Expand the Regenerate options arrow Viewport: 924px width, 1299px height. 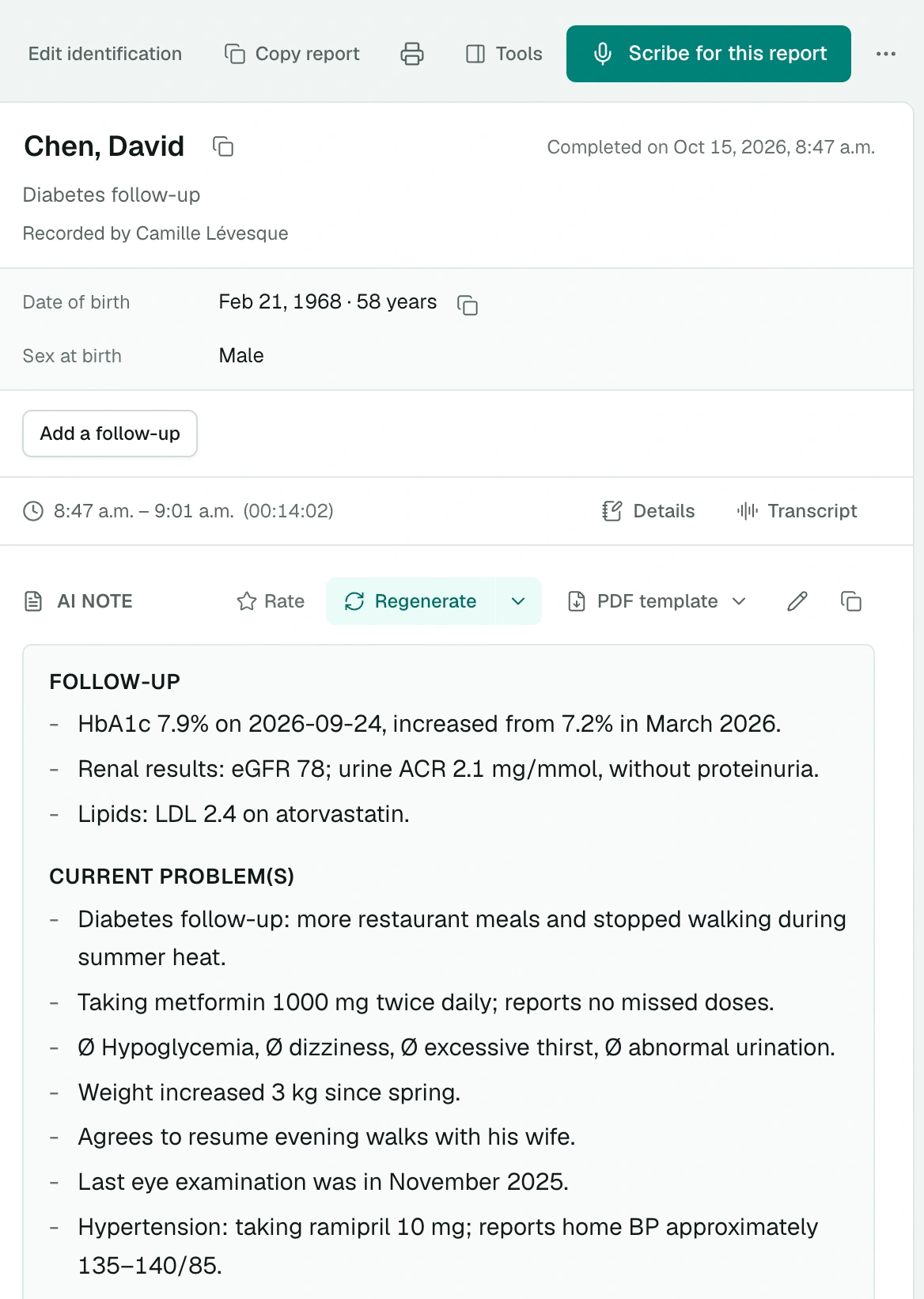click(x=518, y=601)
